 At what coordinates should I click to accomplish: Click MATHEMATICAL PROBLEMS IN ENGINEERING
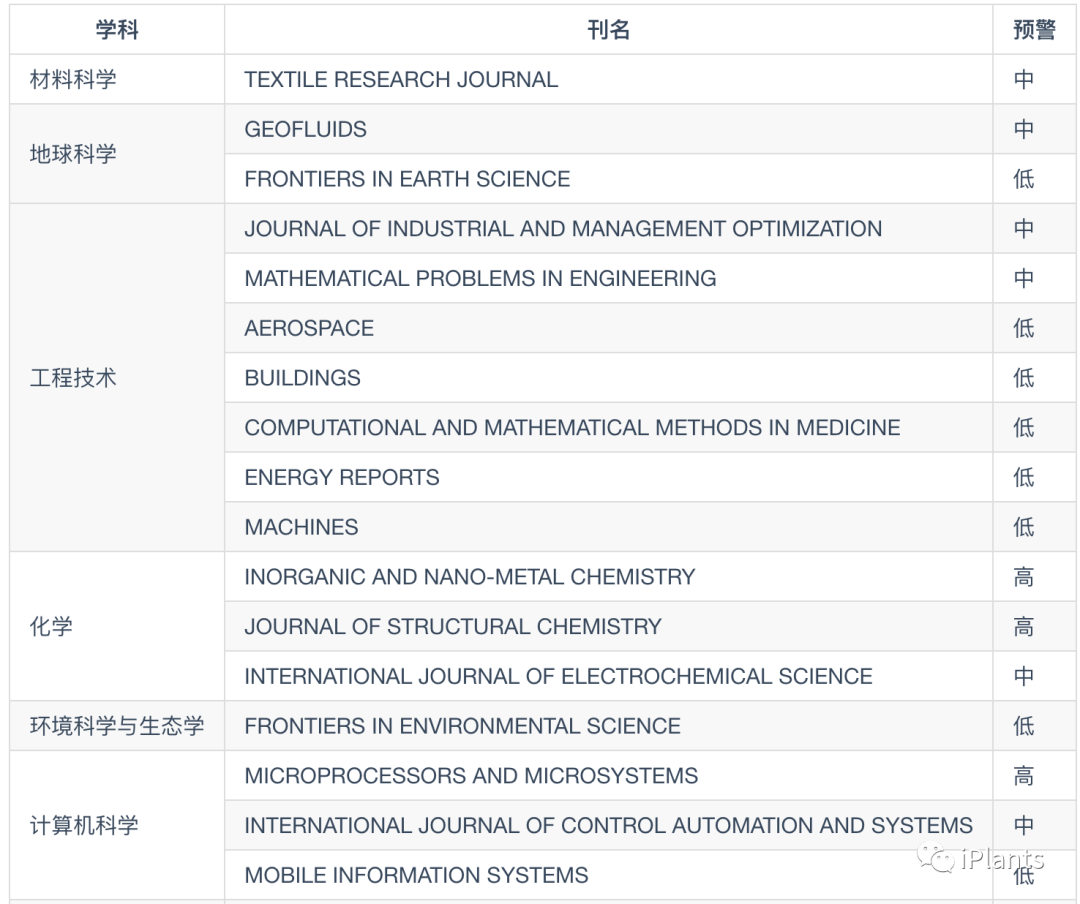coord(480,278)
